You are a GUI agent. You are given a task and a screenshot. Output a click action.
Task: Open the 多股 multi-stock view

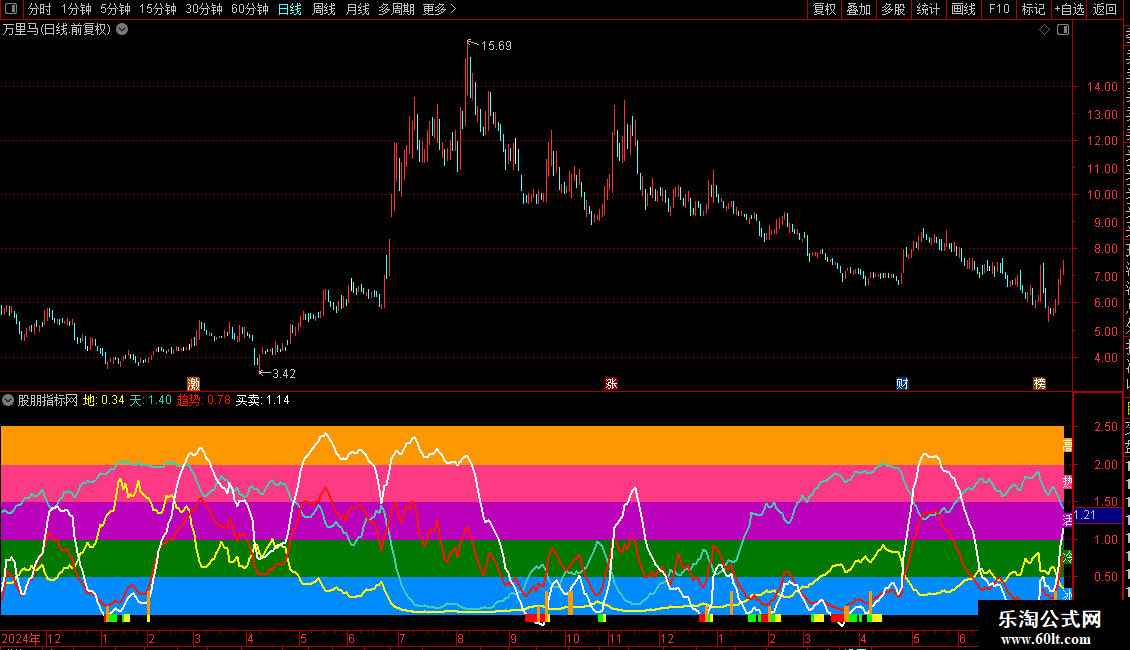coord(894,9)
